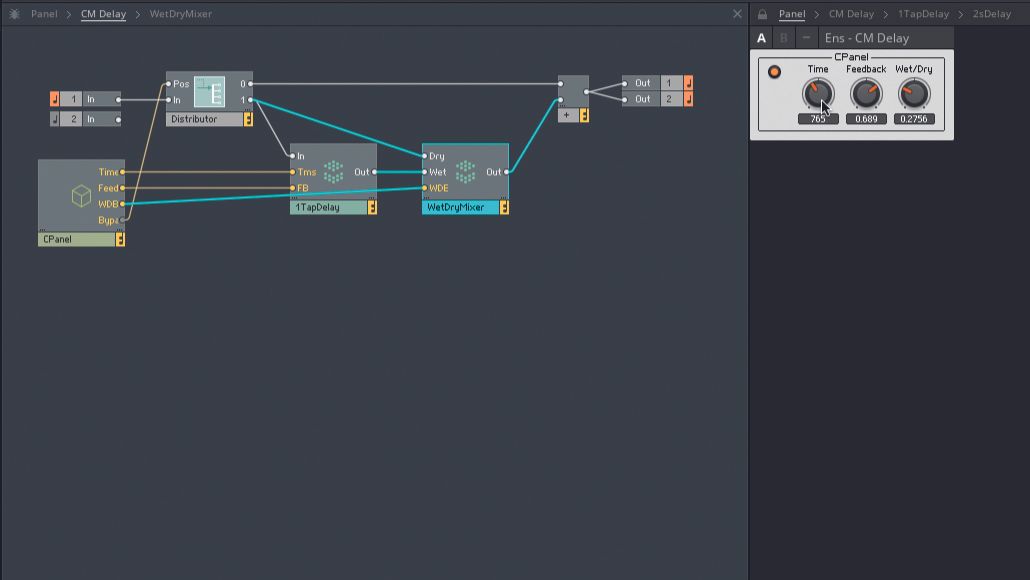Open the quick menu on the Distributor module

pyautogui.click(x=246, y=118)
